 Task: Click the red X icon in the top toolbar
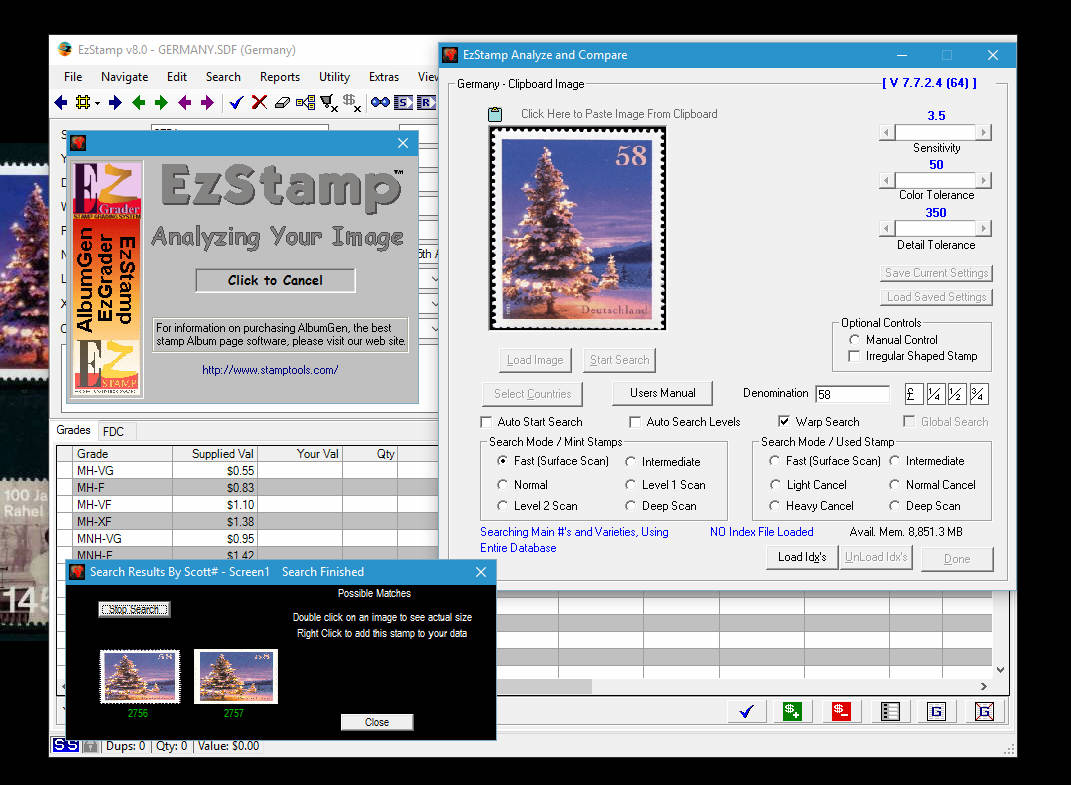point(259,102)
